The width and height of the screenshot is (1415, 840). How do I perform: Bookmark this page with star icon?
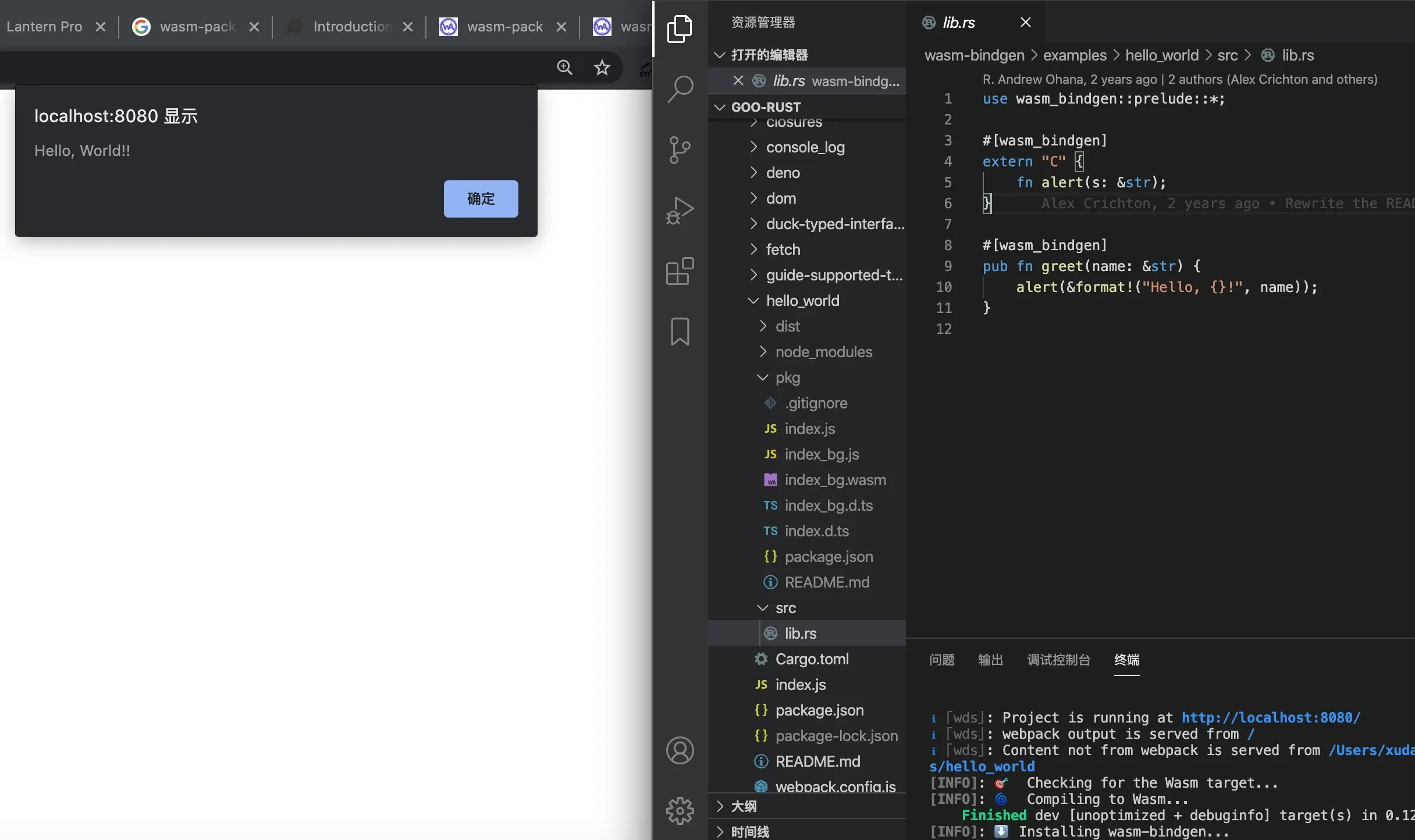coord(602,67)
